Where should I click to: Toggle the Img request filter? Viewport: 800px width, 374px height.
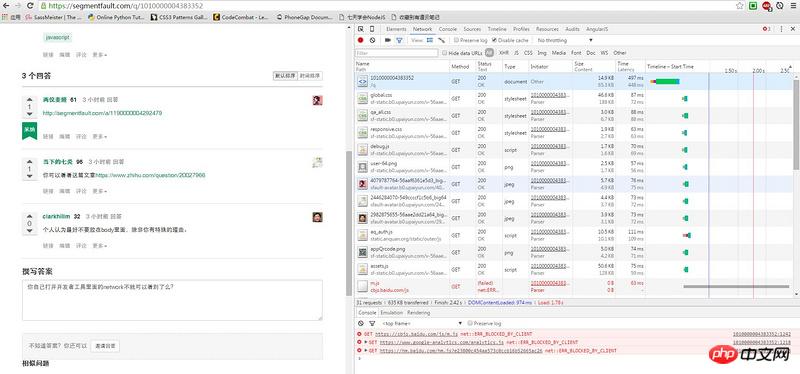coord(542,53)
